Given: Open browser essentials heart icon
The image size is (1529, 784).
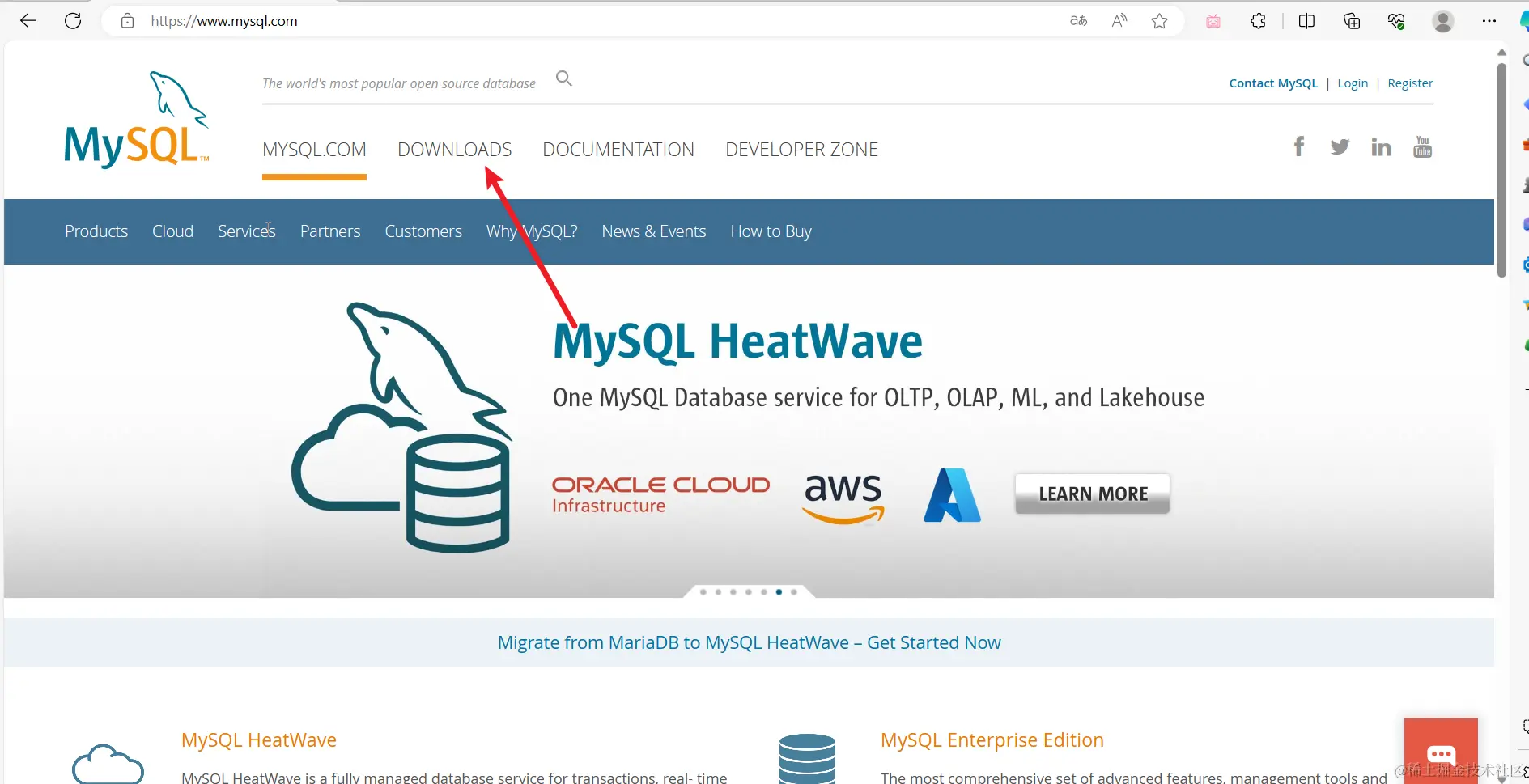Looking at the screenshot, I should click(1396, 21).
